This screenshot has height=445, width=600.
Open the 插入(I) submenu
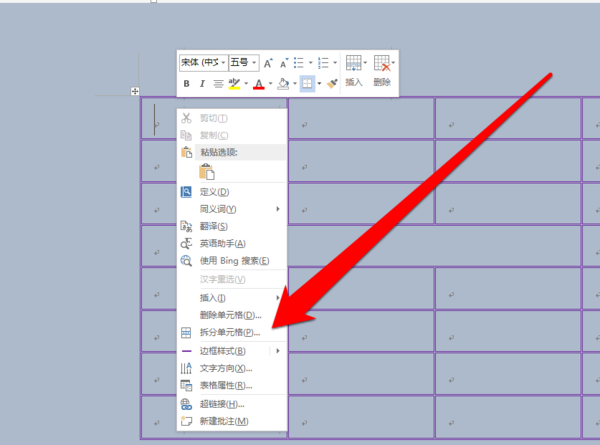tap(232, 298)
